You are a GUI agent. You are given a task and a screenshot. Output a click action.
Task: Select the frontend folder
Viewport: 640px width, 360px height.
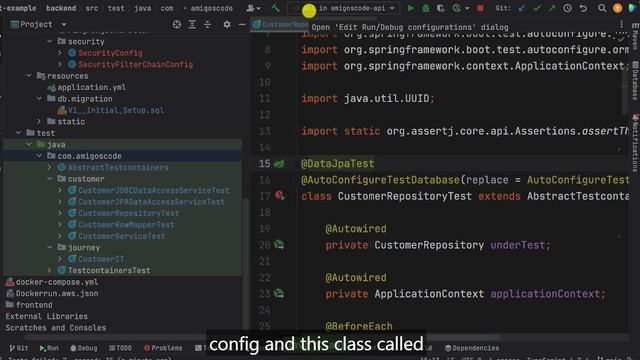[x=34, y=304]
